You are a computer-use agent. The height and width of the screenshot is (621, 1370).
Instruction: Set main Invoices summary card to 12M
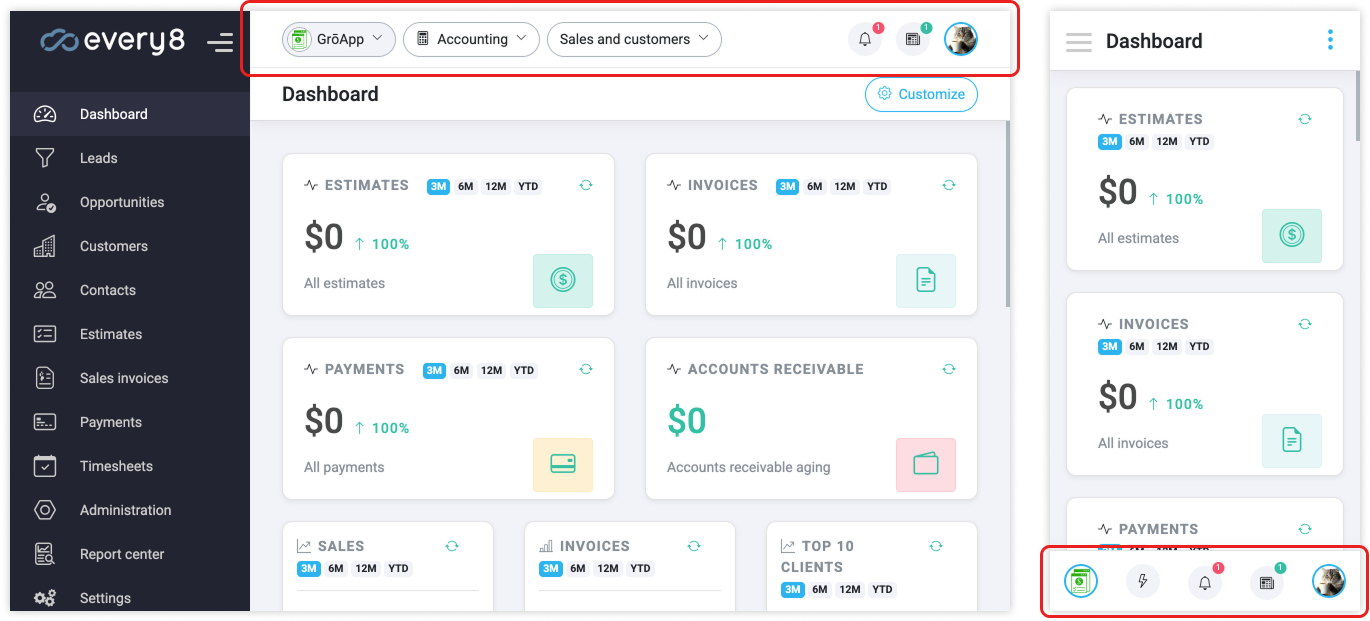[x=845, y=186]
